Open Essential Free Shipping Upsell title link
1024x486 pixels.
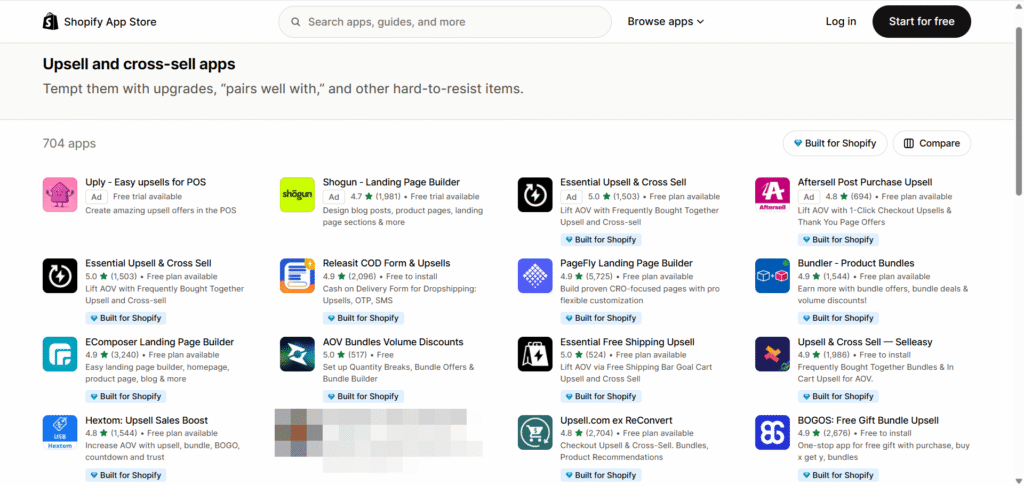(627, 342)
